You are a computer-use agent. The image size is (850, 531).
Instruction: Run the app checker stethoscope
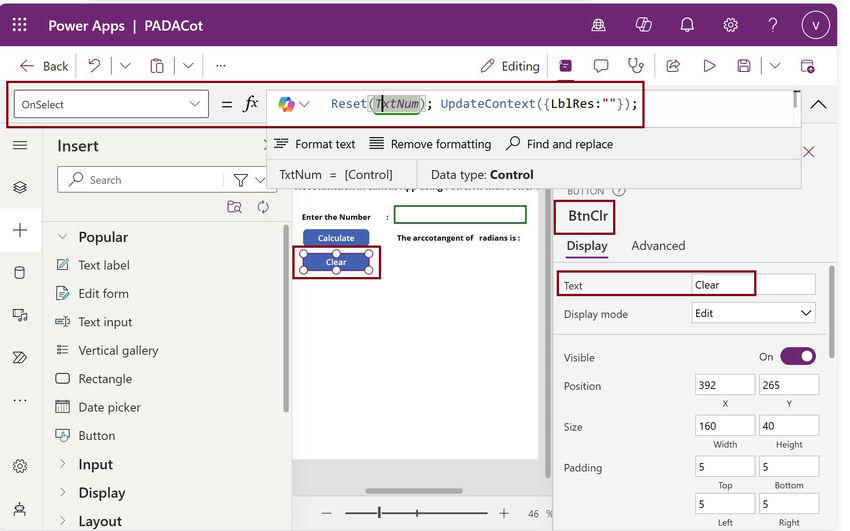tap(635, 66)
